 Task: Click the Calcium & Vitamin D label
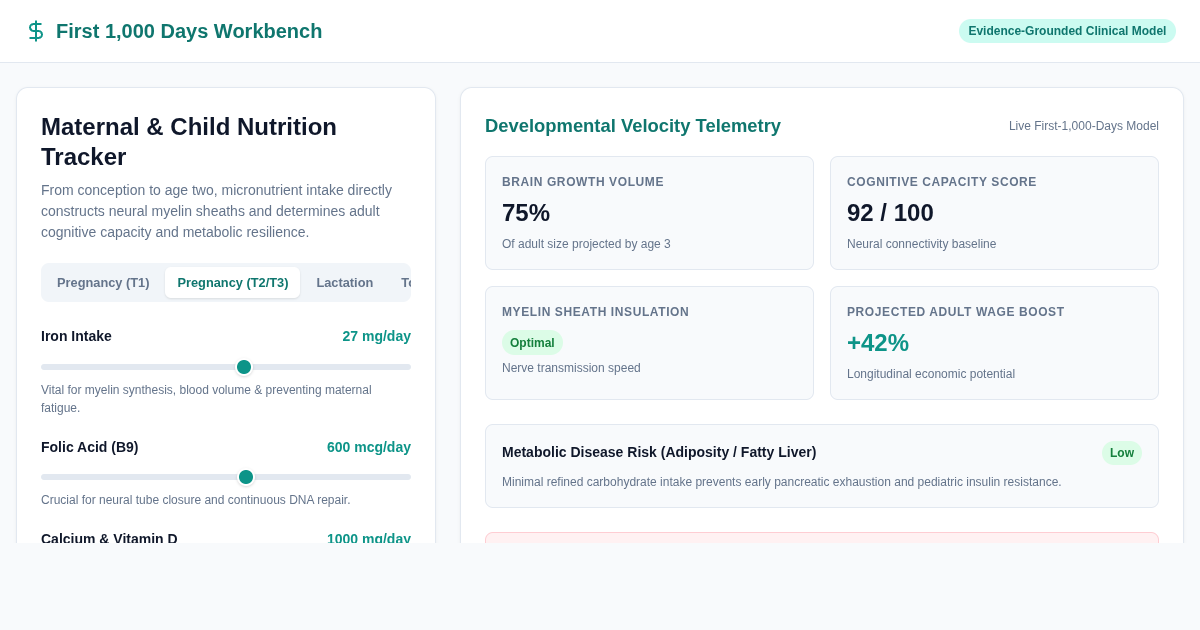[x=109, y=537]
